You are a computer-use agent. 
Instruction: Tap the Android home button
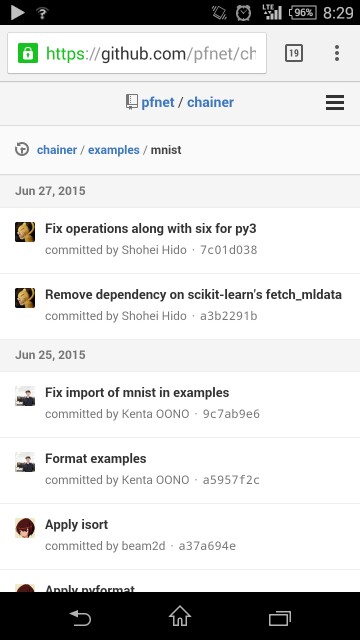coord(180,616)
